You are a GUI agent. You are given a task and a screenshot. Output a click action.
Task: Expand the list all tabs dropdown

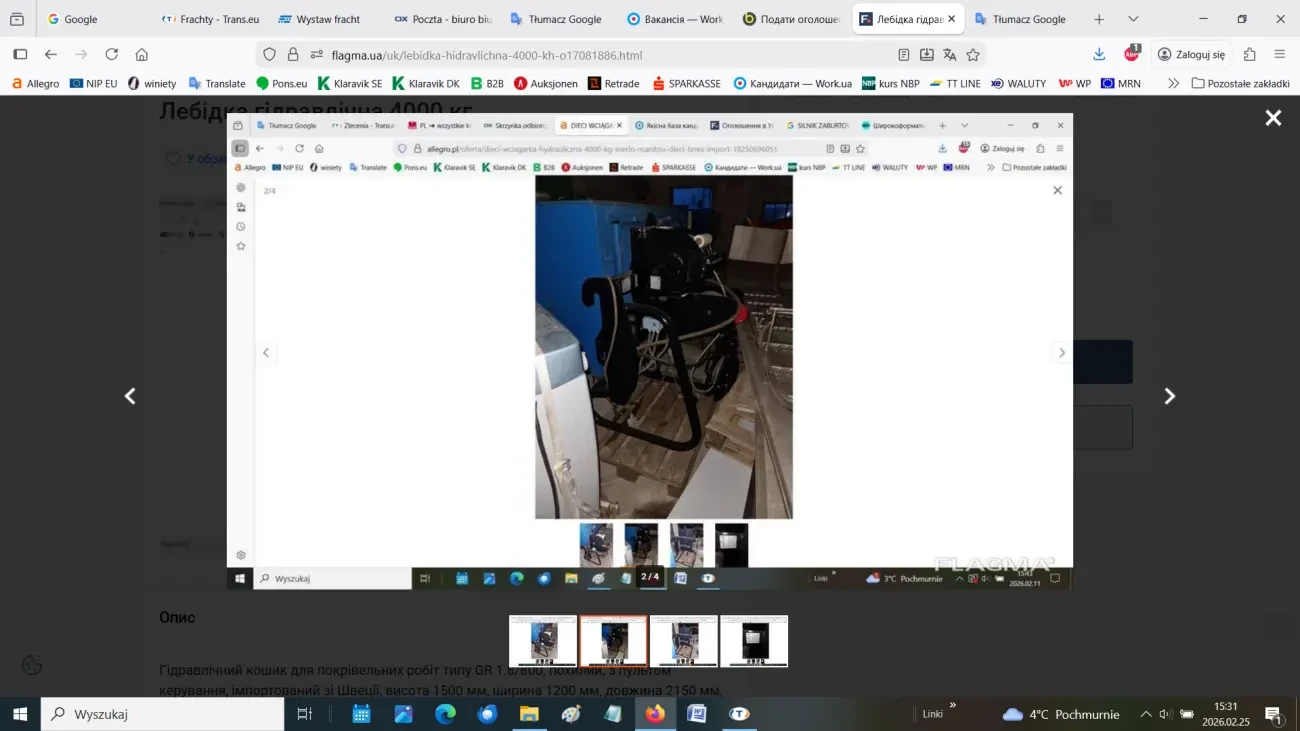point(1133,19)
